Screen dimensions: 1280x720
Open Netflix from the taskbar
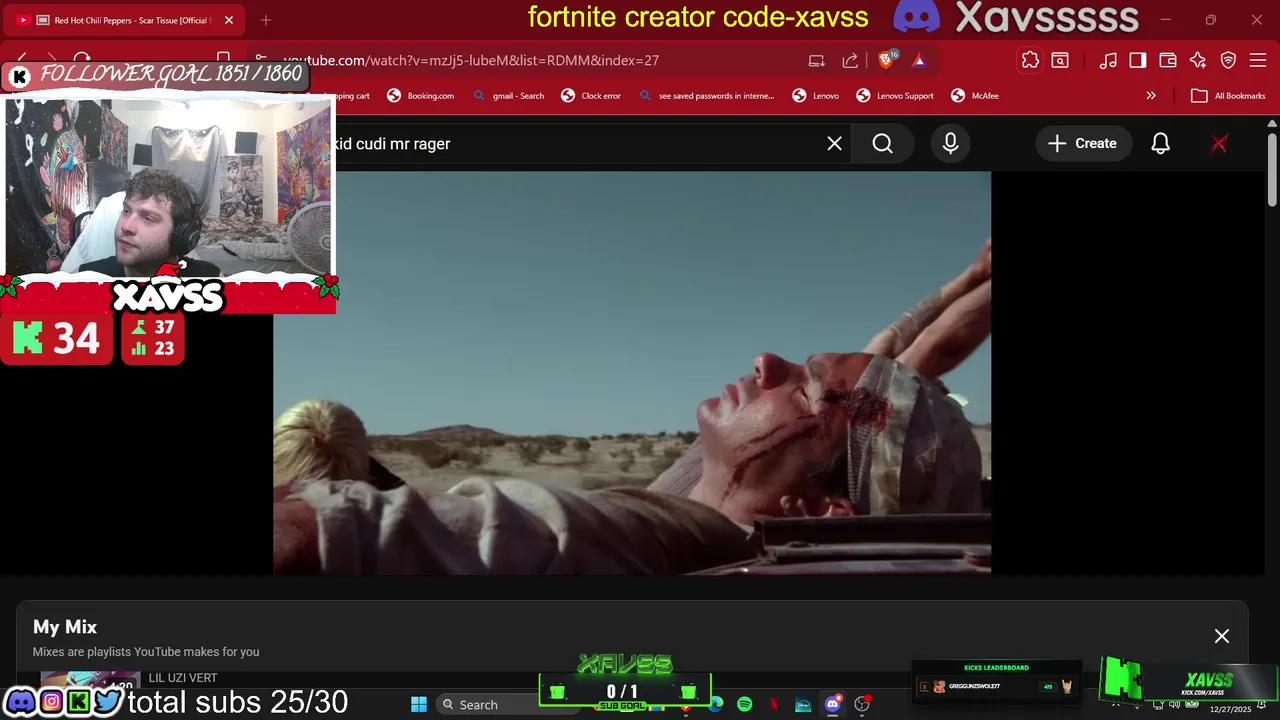point(774,705)
